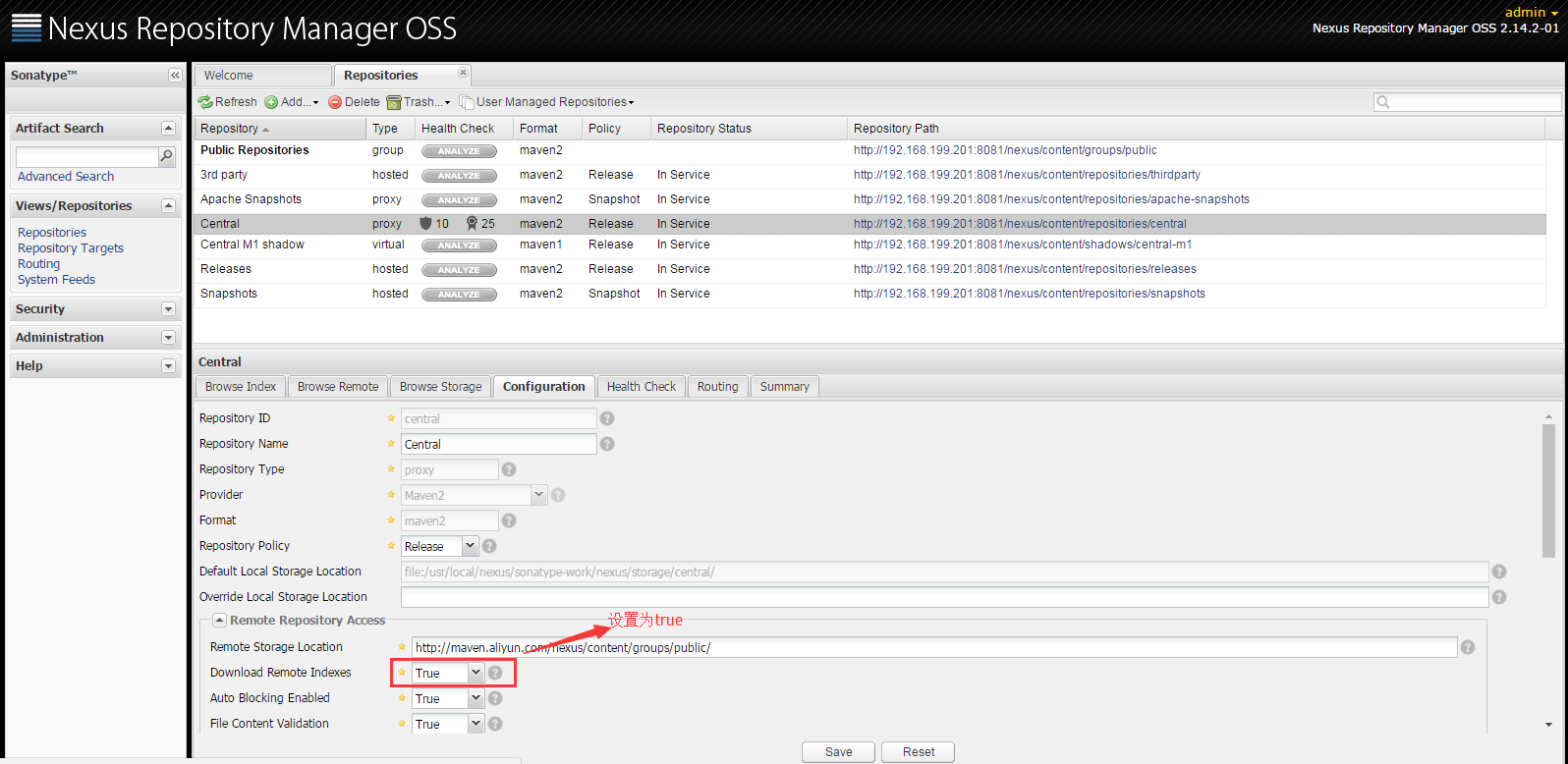Analyze Public Repositories health
The height and width of the screenshot is (764, 1568).
459,151
